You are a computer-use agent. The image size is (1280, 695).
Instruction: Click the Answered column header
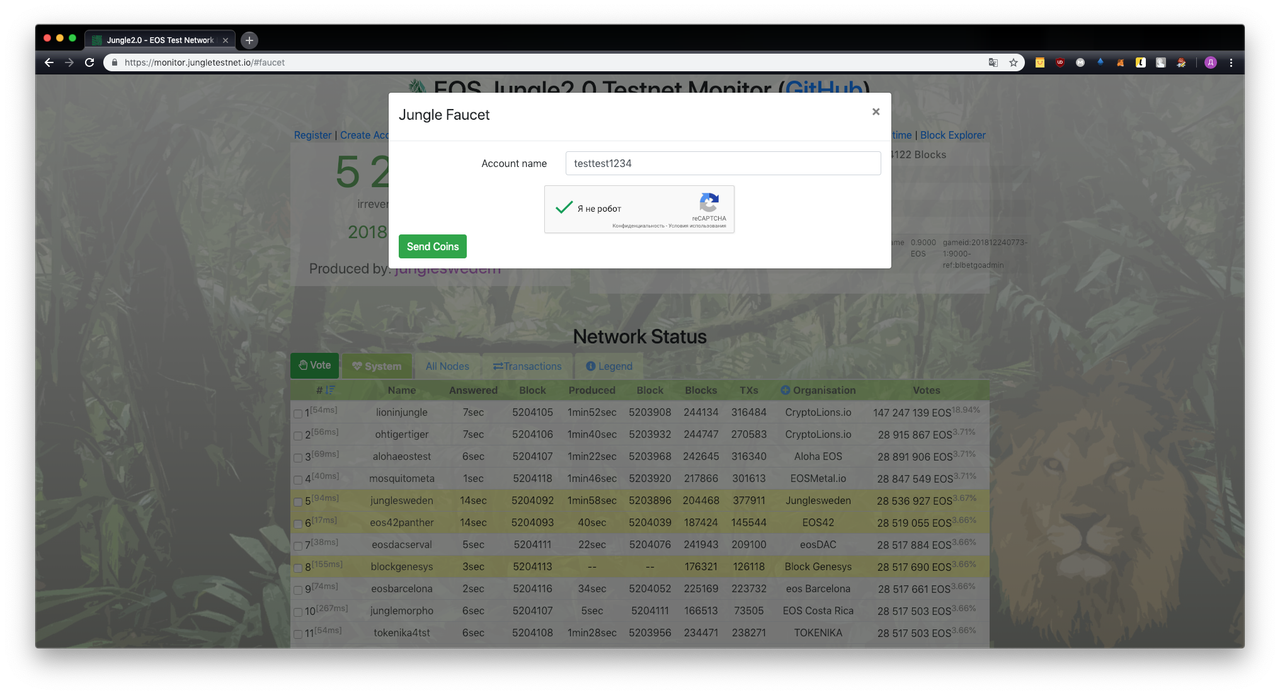click(x=473, y=390)
